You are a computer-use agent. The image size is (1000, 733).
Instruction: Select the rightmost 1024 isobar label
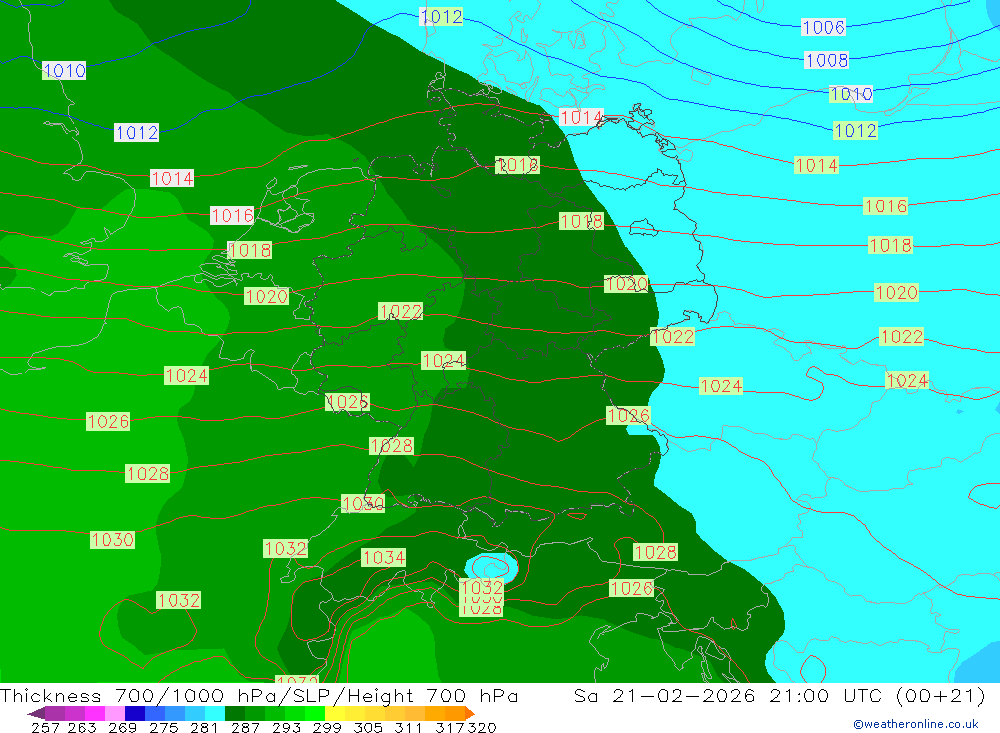pos(907,381)
